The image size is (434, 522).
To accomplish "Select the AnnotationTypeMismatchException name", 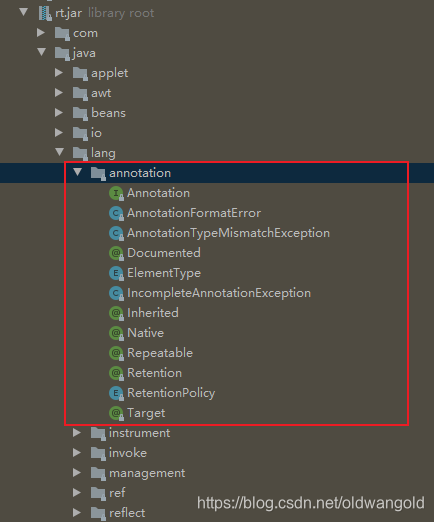I will (x=228, y=233).
